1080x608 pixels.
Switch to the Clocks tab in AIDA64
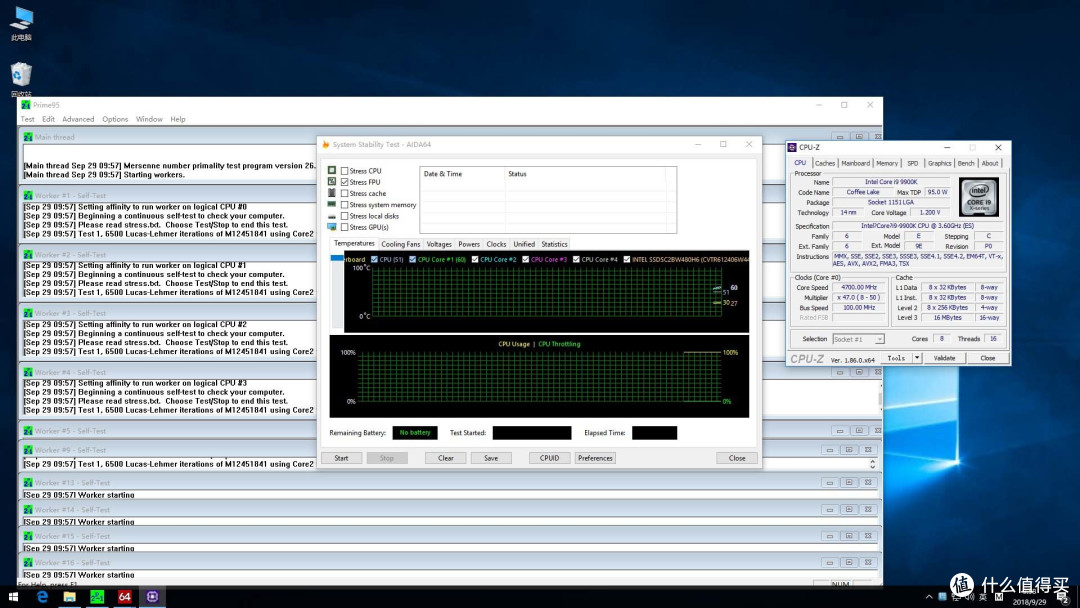(496, 244)
